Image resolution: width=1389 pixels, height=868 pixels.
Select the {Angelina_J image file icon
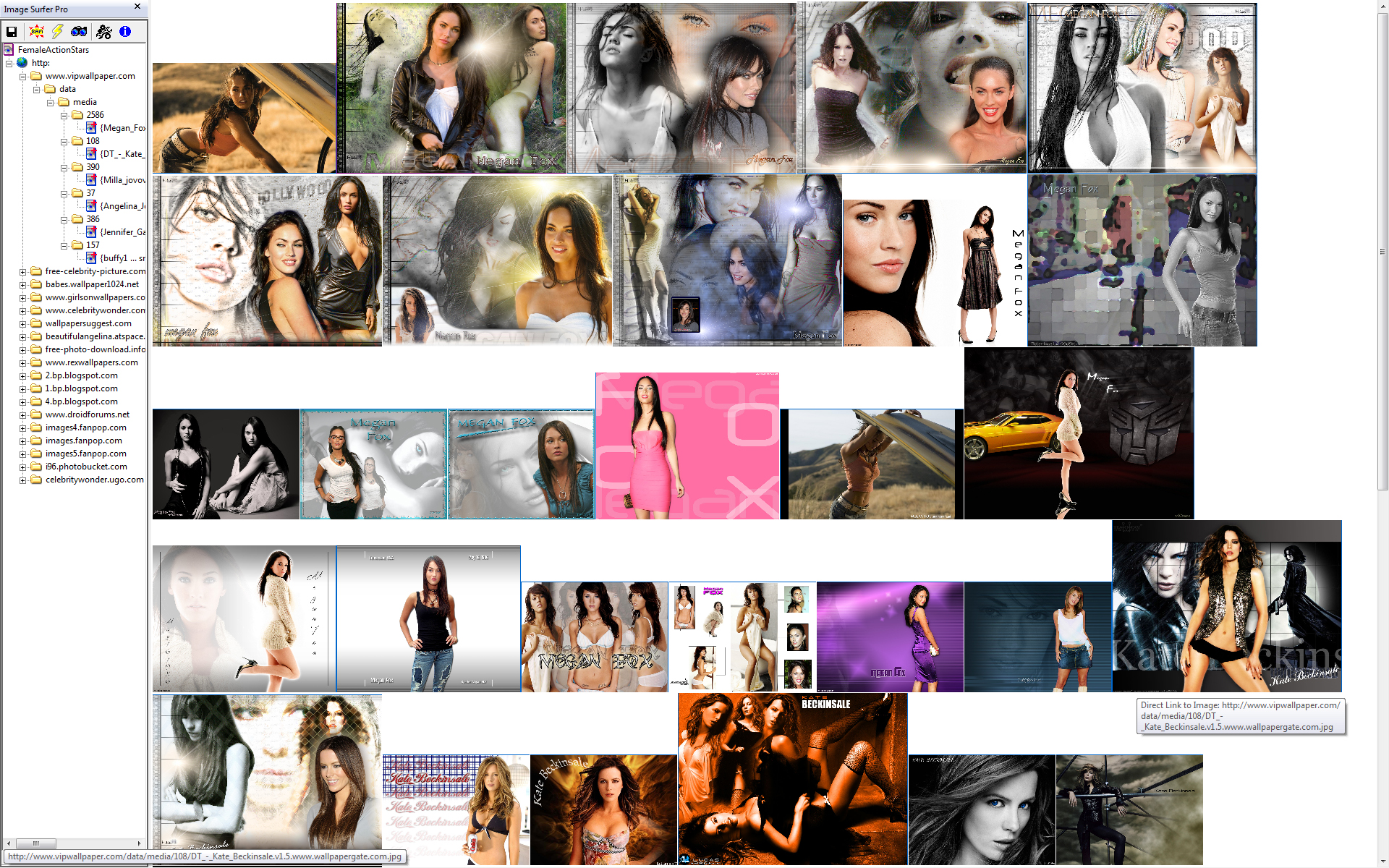tap(91, 206)
